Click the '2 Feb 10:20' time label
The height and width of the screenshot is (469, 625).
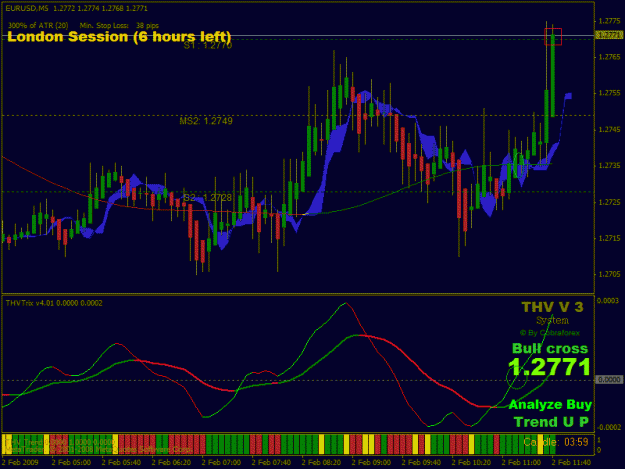tap(471, 463)
